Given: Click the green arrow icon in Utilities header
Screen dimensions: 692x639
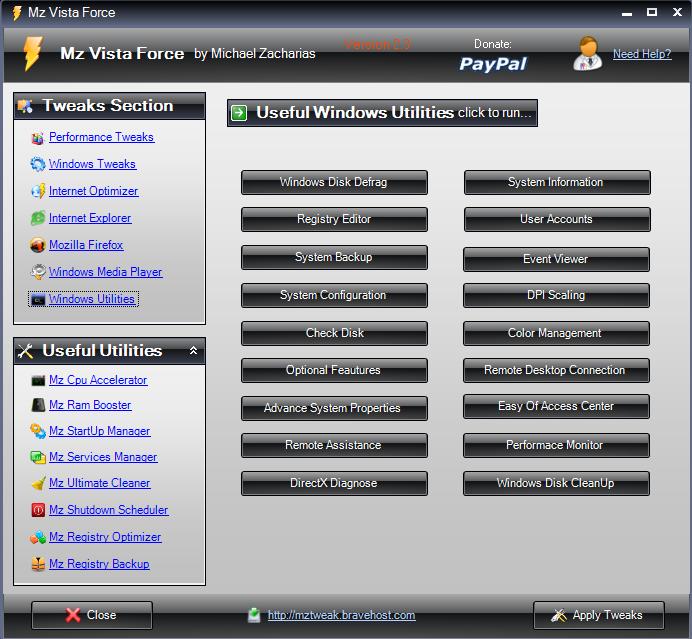Looking at the screenshot, I should pyautogui.click(x=239, y=113).
